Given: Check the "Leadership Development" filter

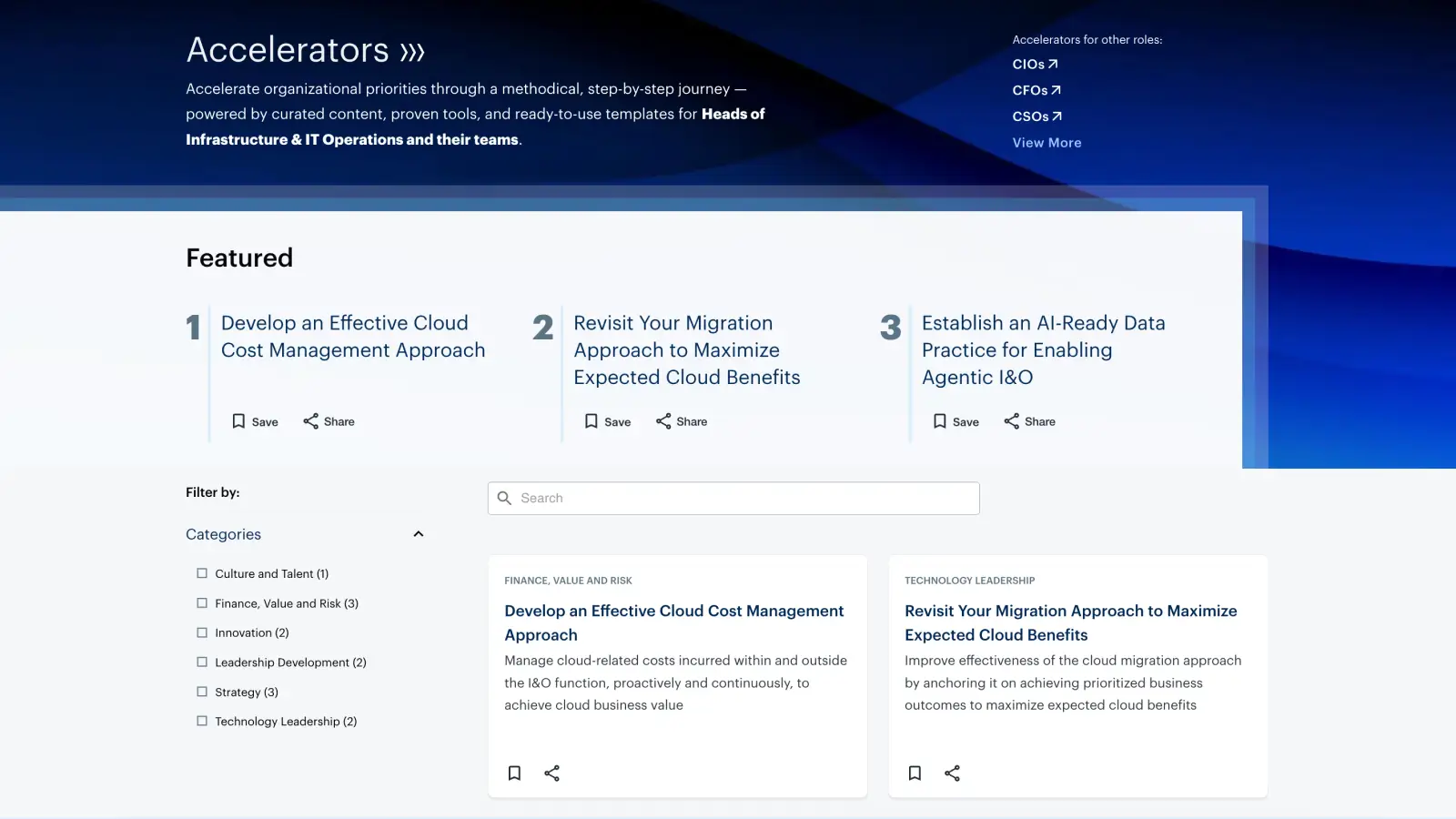Looking at the screenshot, I should click(201, 662).
